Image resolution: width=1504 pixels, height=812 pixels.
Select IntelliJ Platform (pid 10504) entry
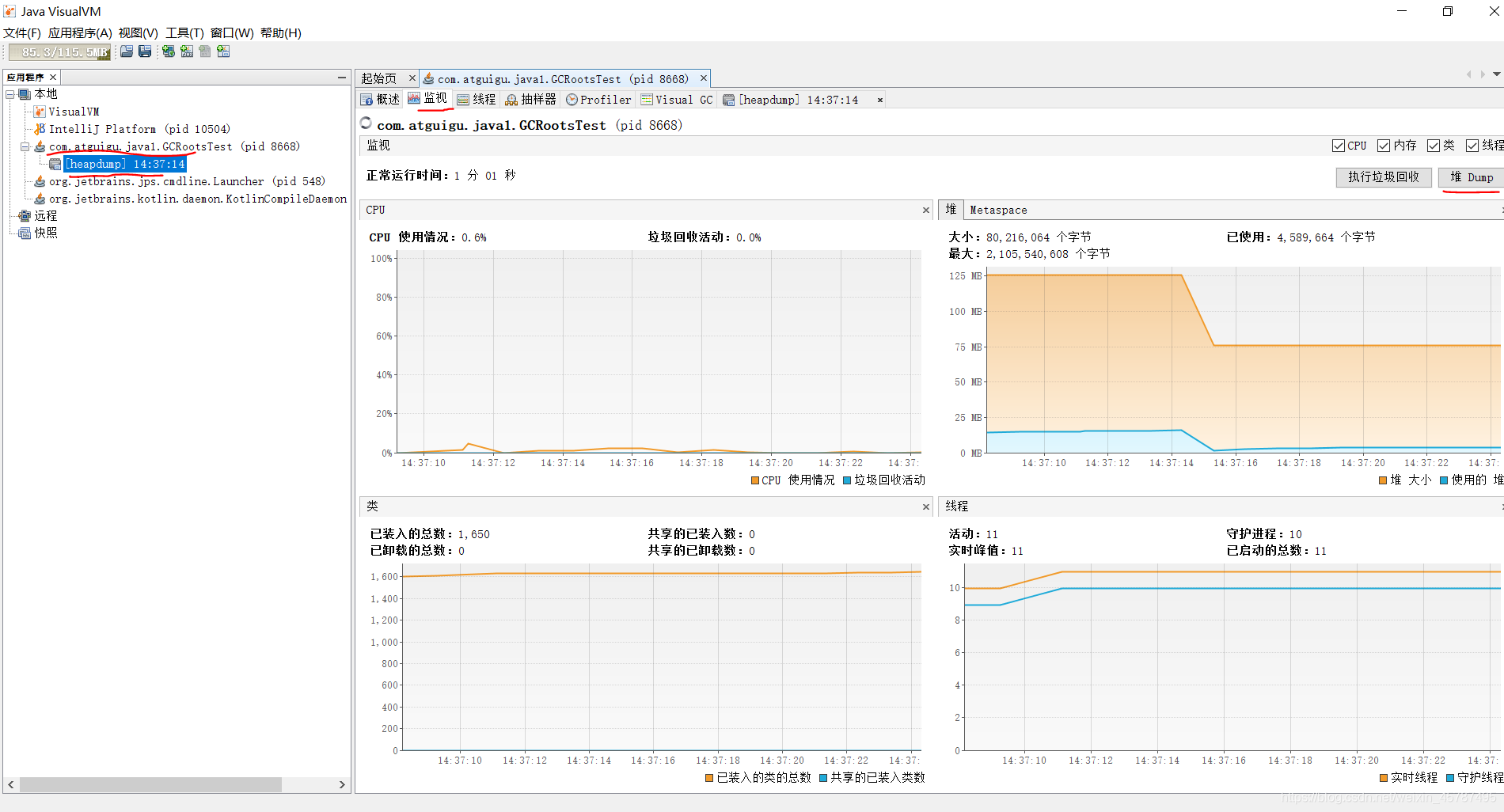(x=139, y=129)
